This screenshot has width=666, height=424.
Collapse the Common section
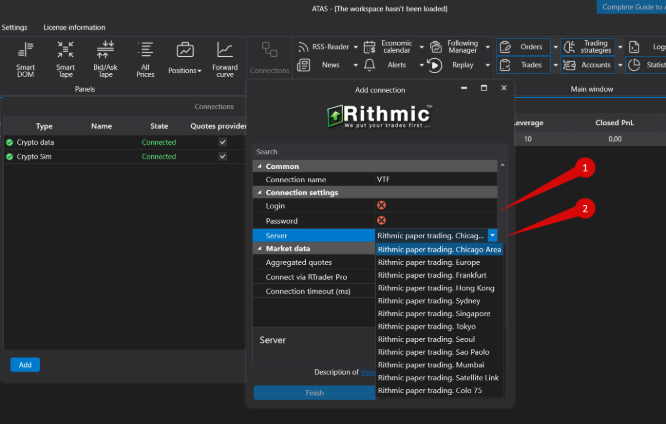coord(260,166)
